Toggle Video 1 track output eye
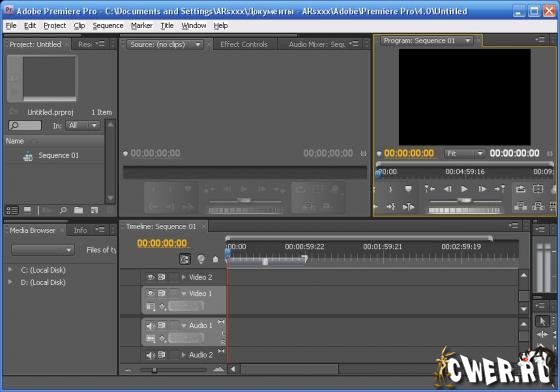 click(x=151, y=293)
